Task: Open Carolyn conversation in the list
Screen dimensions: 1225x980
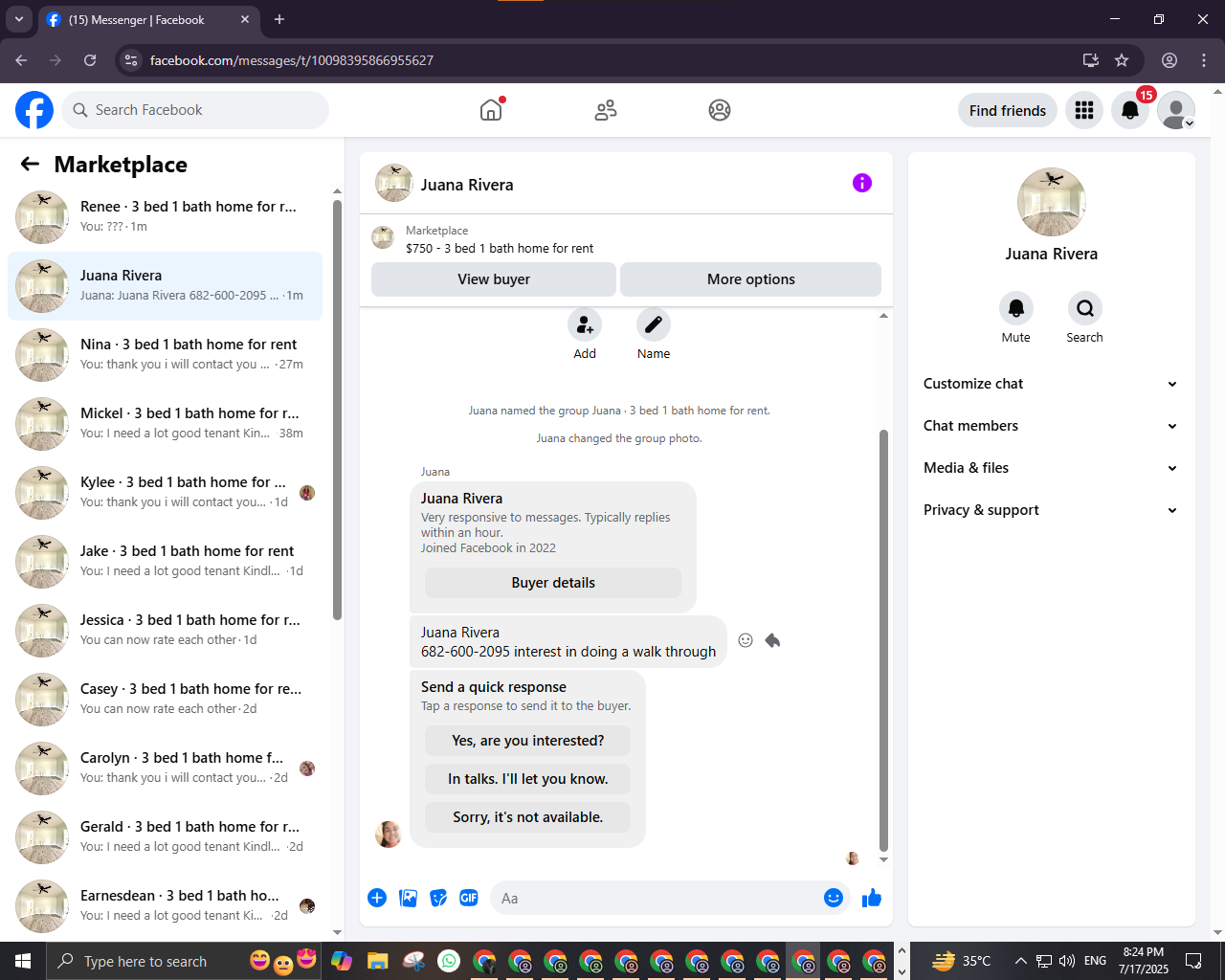Action: tap(165, 768)
